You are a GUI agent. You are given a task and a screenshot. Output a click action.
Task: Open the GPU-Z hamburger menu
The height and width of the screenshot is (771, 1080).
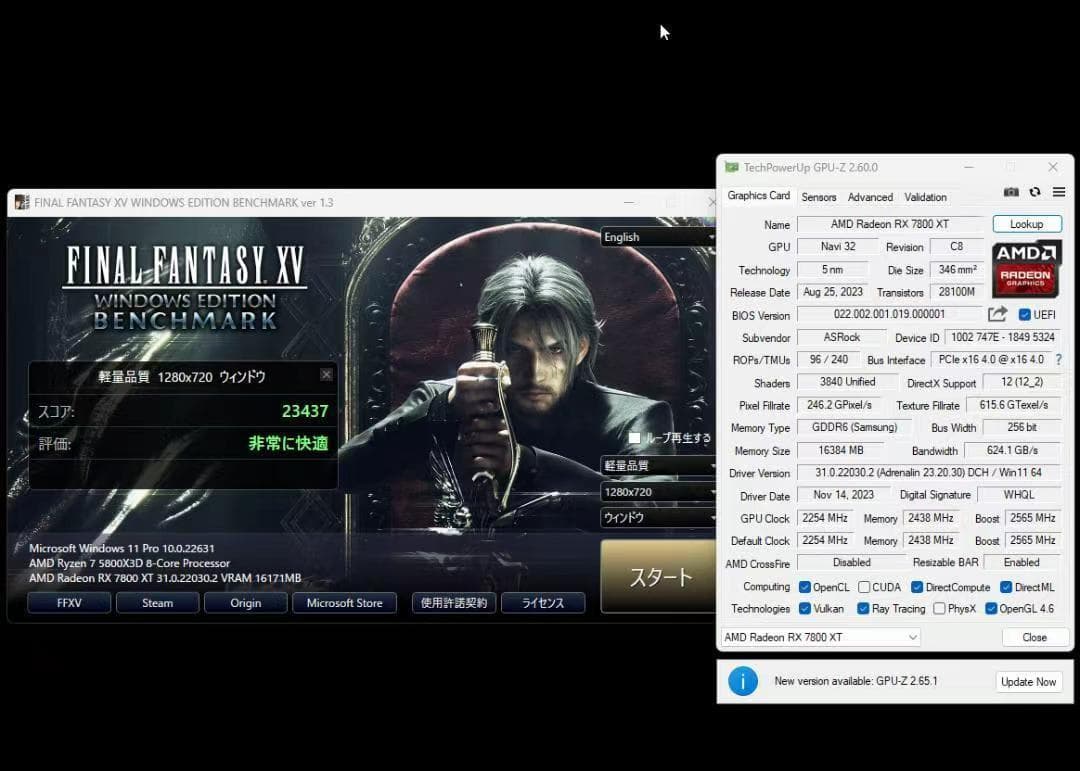(1059, 192)
